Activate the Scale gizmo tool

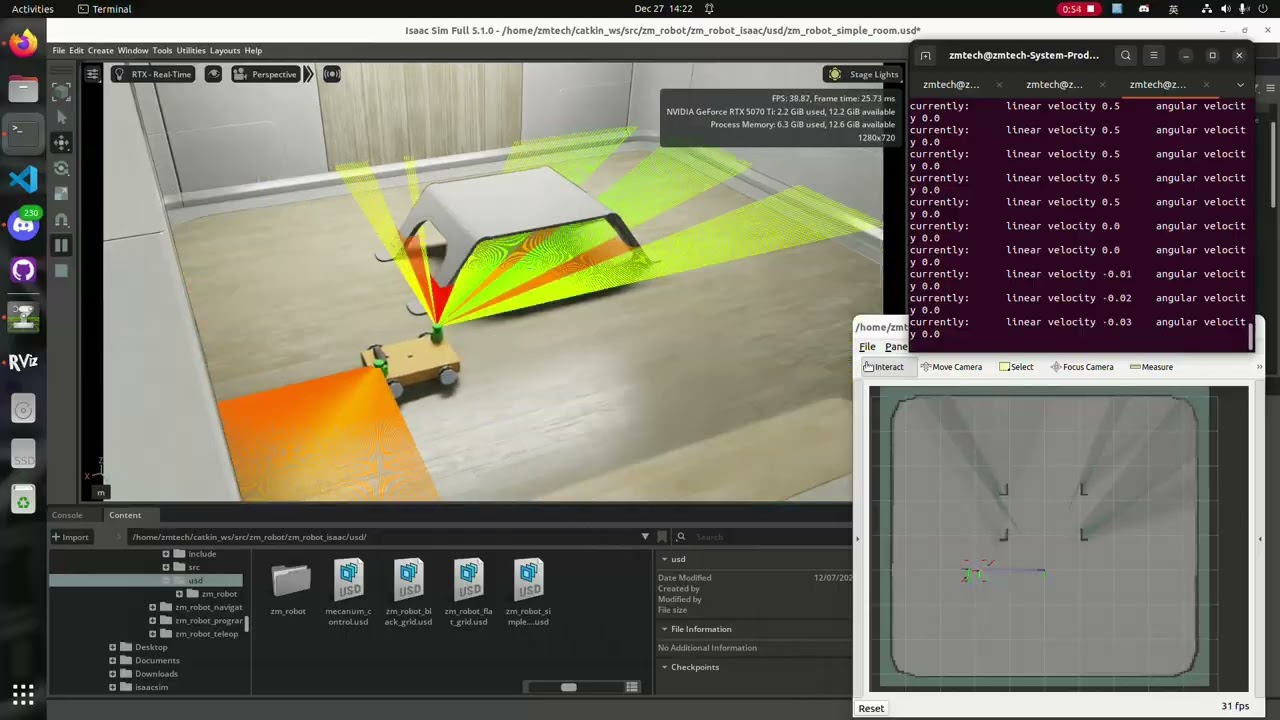coord(61,194)
